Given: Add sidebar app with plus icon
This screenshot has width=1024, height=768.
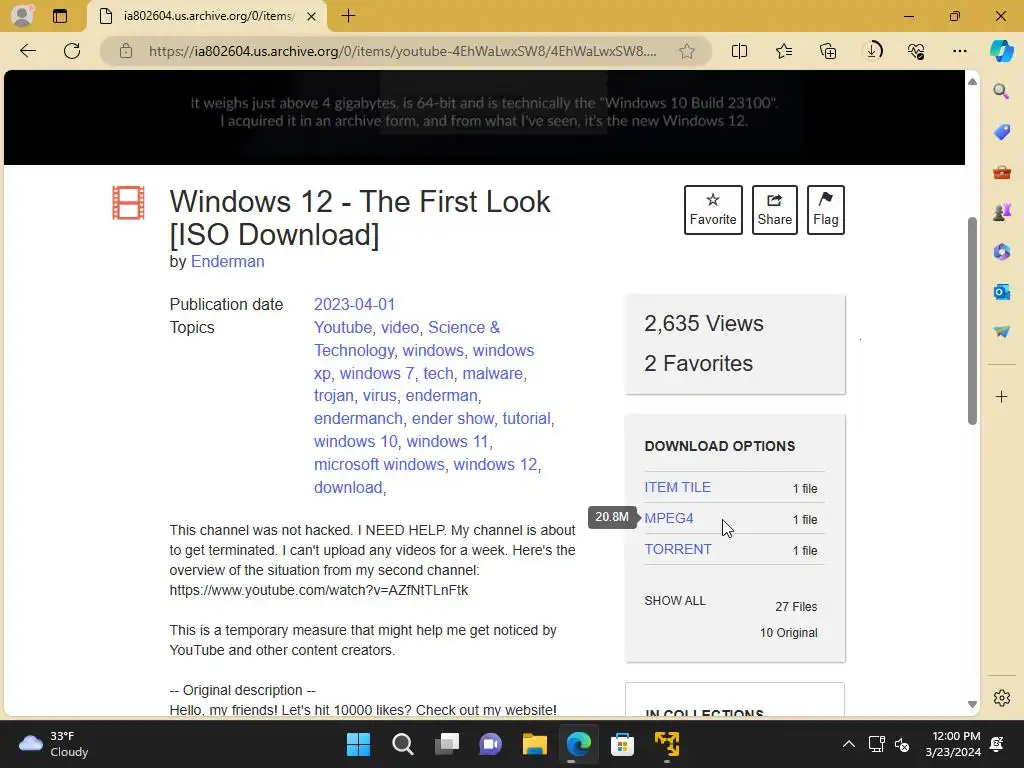Looking at the screenshot, I should point(1001,396).
